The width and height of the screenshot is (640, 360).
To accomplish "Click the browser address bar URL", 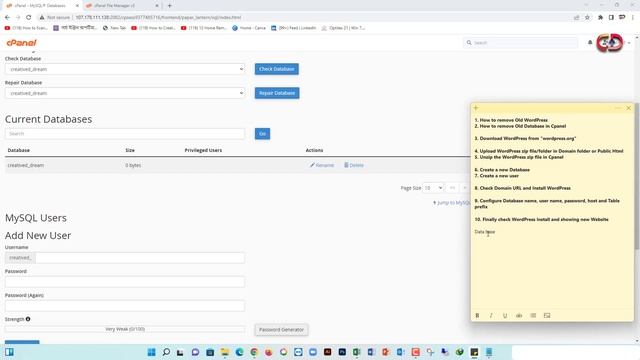I will coord(158,18).
